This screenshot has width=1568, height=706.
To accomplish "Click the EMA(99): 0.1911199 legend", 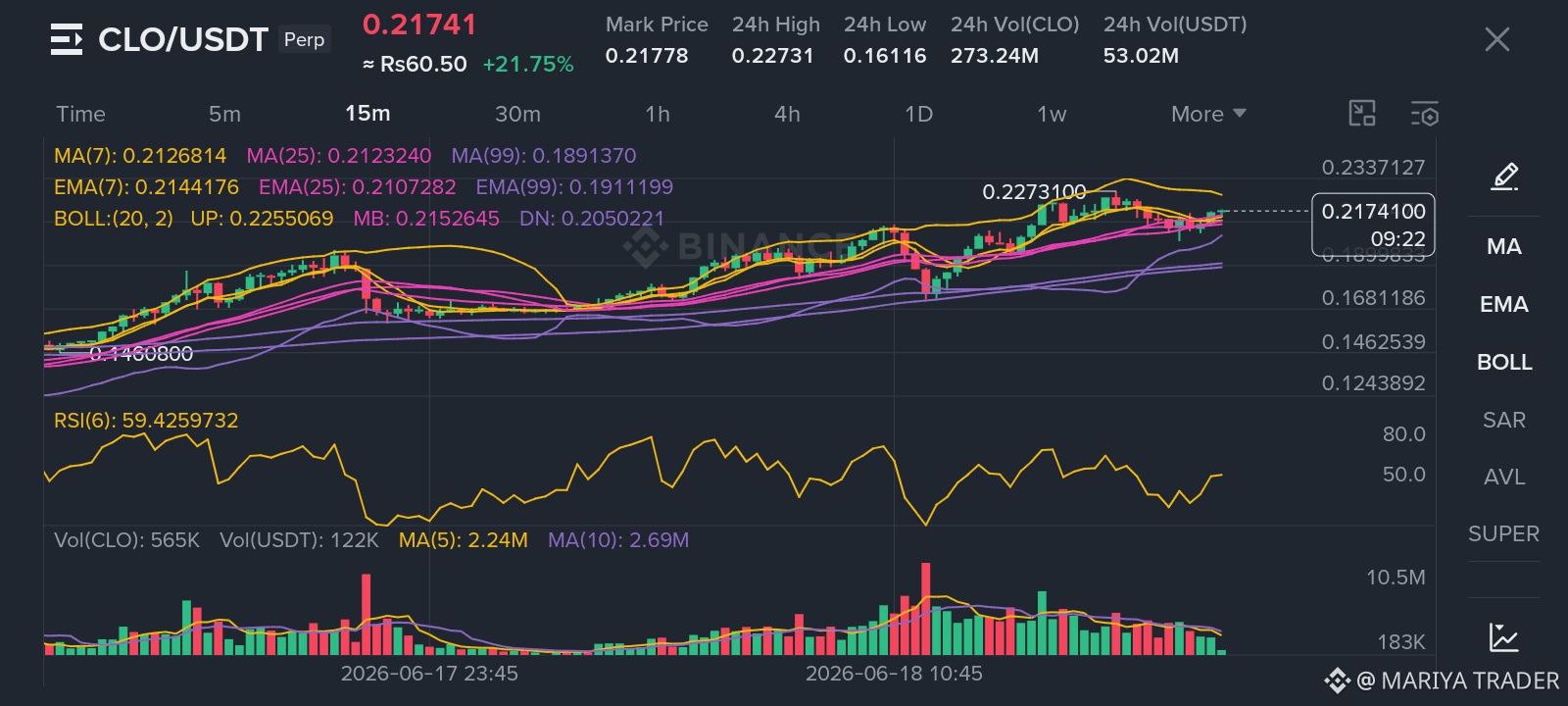I will (x=574, y=187).
